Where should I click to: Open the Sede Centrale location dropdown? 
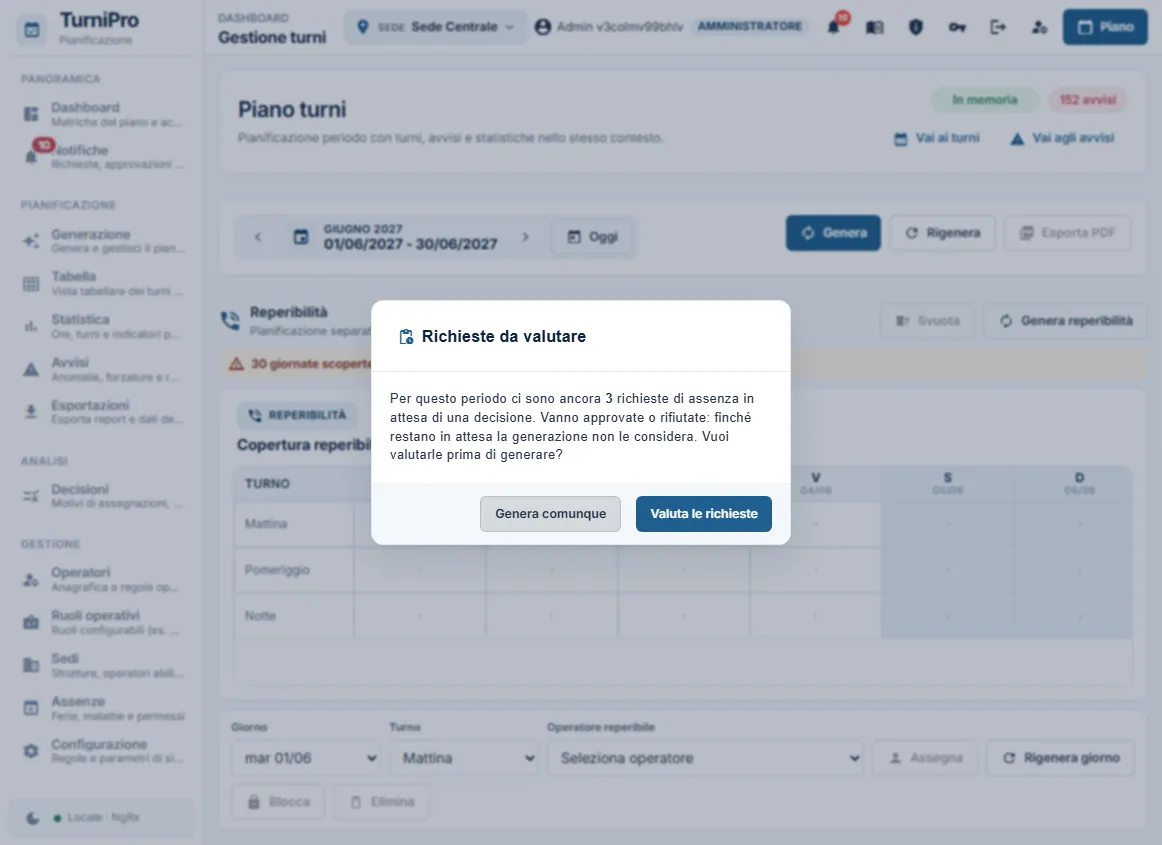(436, 27)
